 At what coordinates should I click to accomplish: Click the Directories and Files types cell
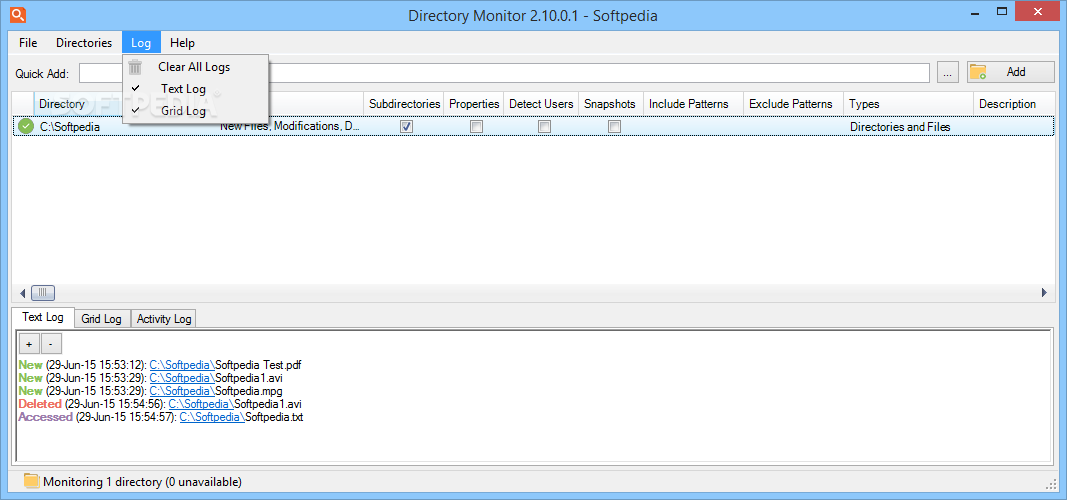[900, 127]
